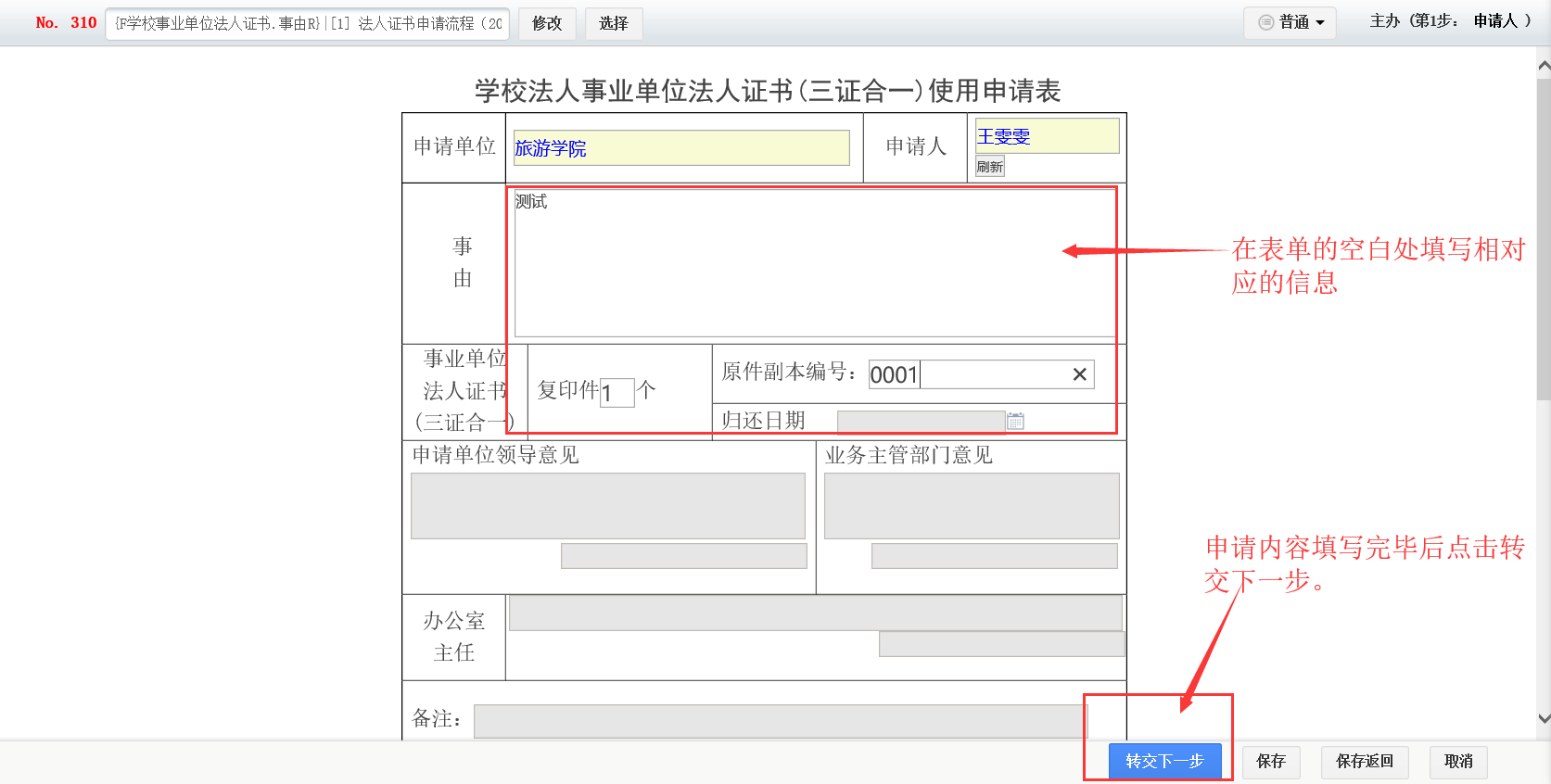Click the 修改 button in the top bar
This screenshot has width=1551, height=784.
[547, 23]
